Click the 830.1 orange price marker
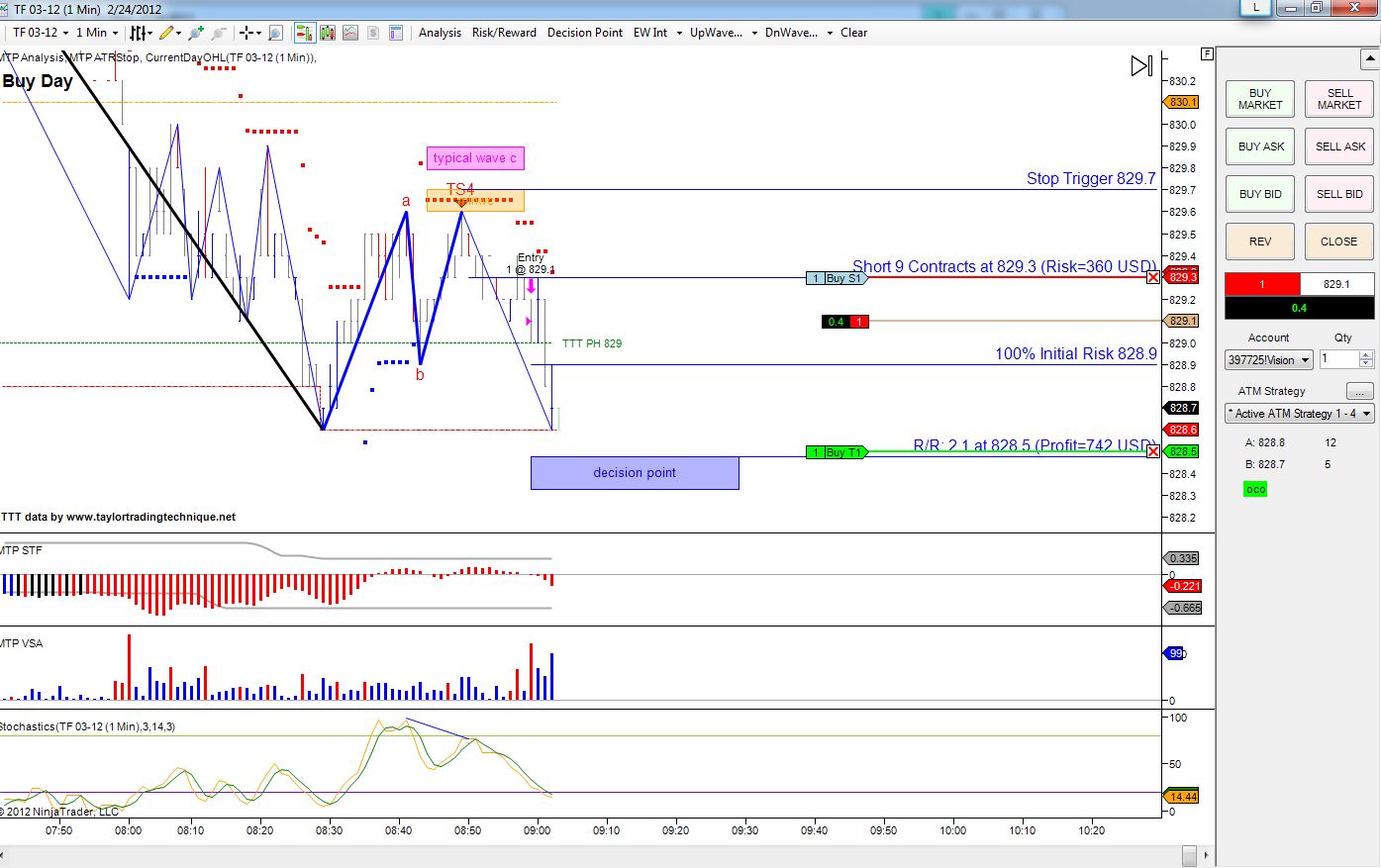1381x868 pixels. (x=1181, y=102)
